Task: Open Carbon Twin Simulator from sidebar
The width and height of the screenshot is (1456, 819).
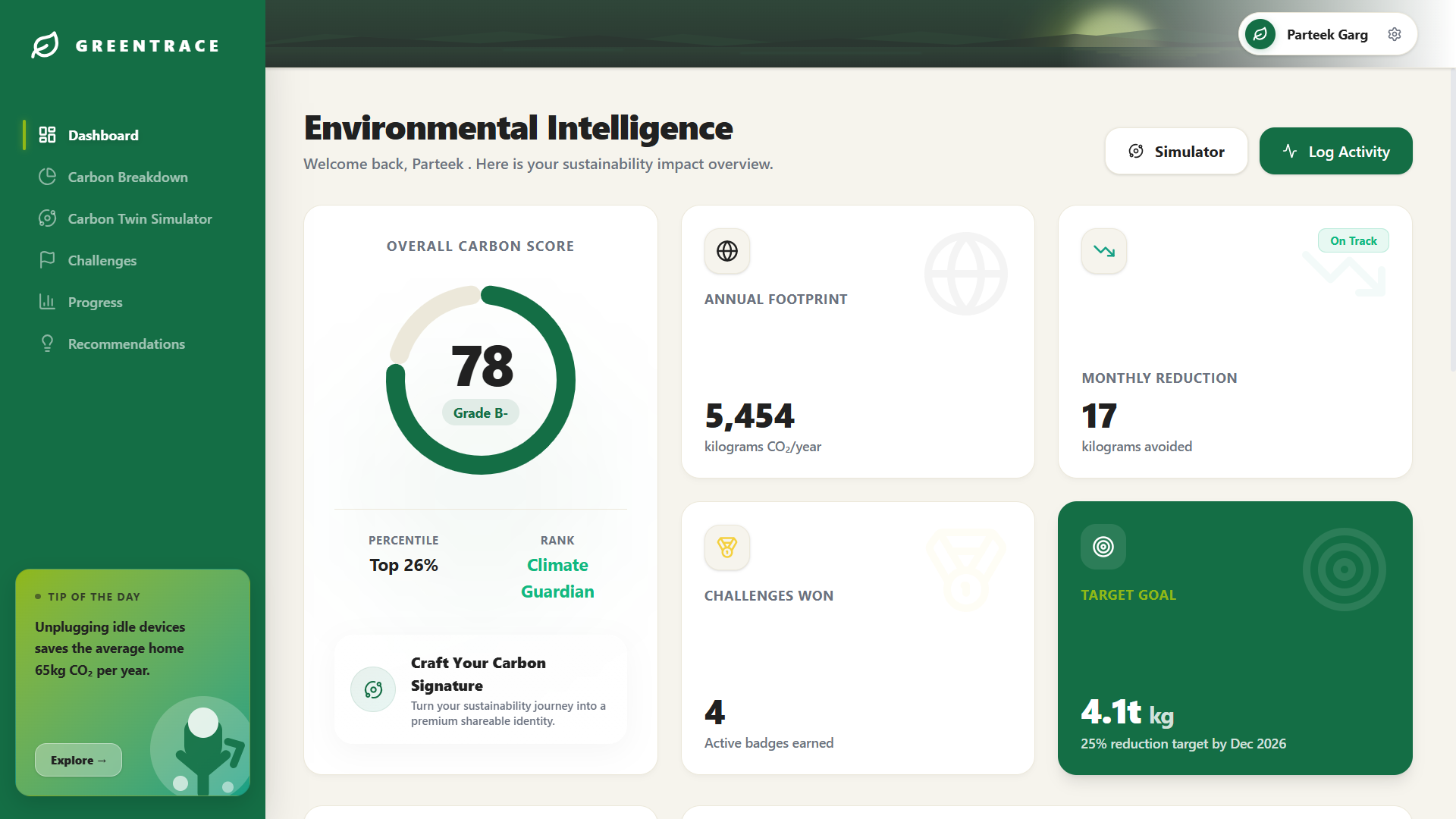Action: click(x=136, y=218)
